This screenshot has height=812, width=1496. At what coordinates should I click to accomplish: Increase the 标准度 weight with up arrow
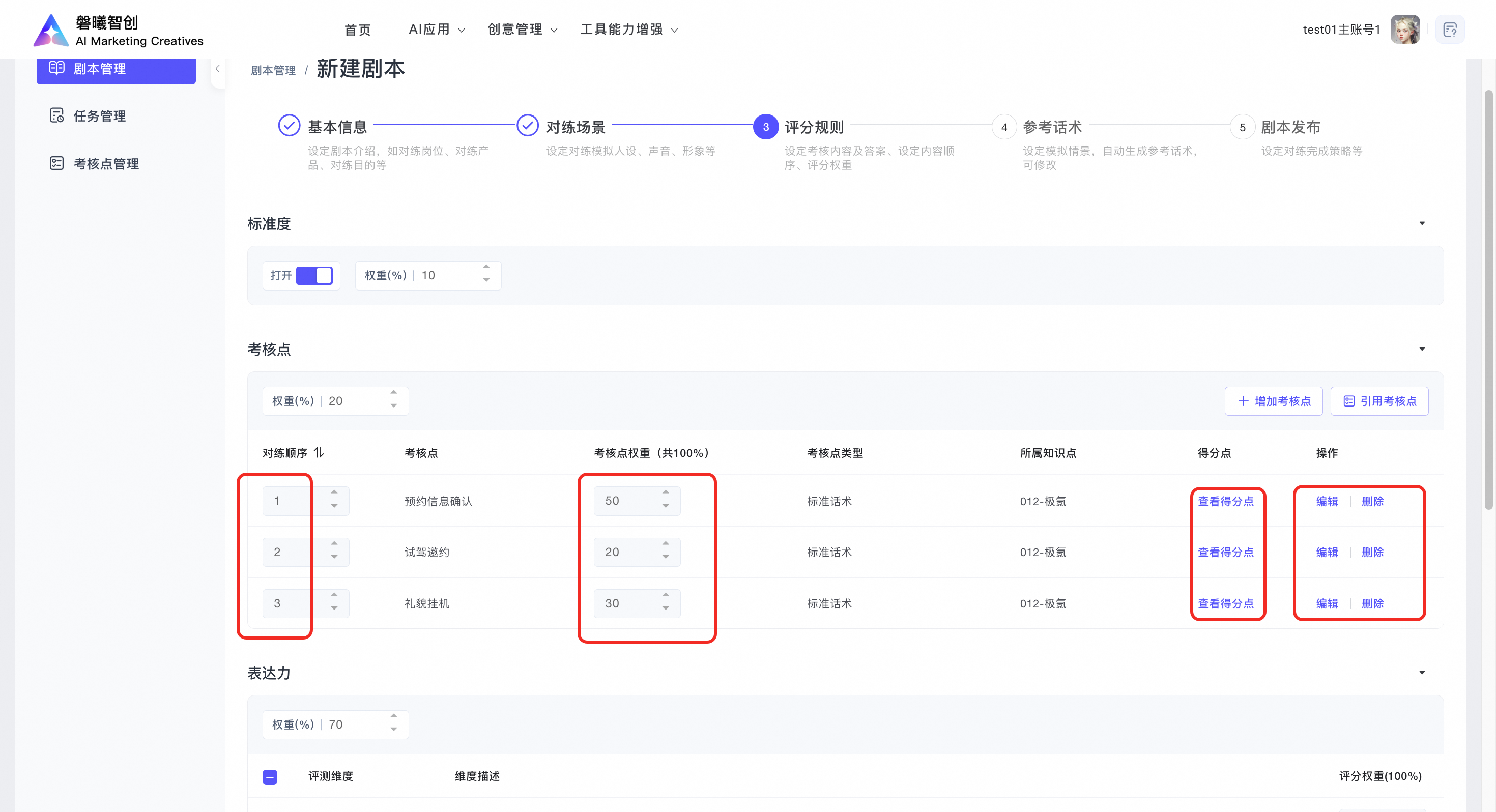pyautogui.click(x=486, y=268)
